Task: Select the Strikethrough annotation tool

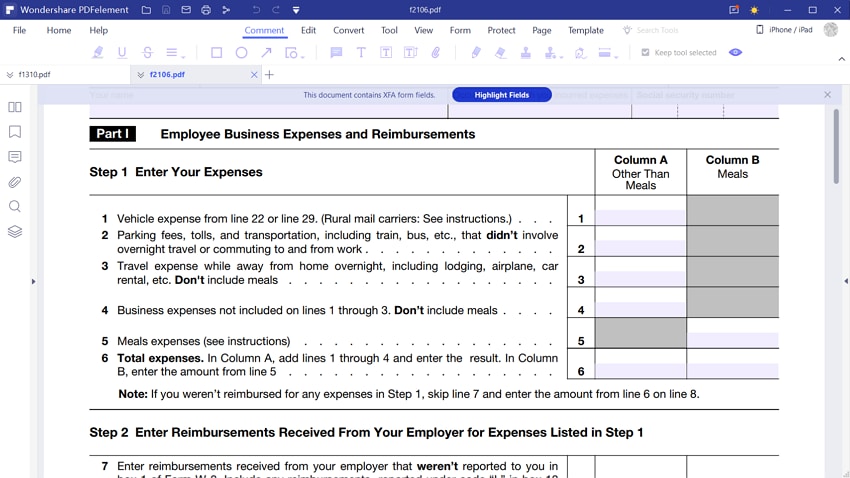Action: [x=147, y=53]
